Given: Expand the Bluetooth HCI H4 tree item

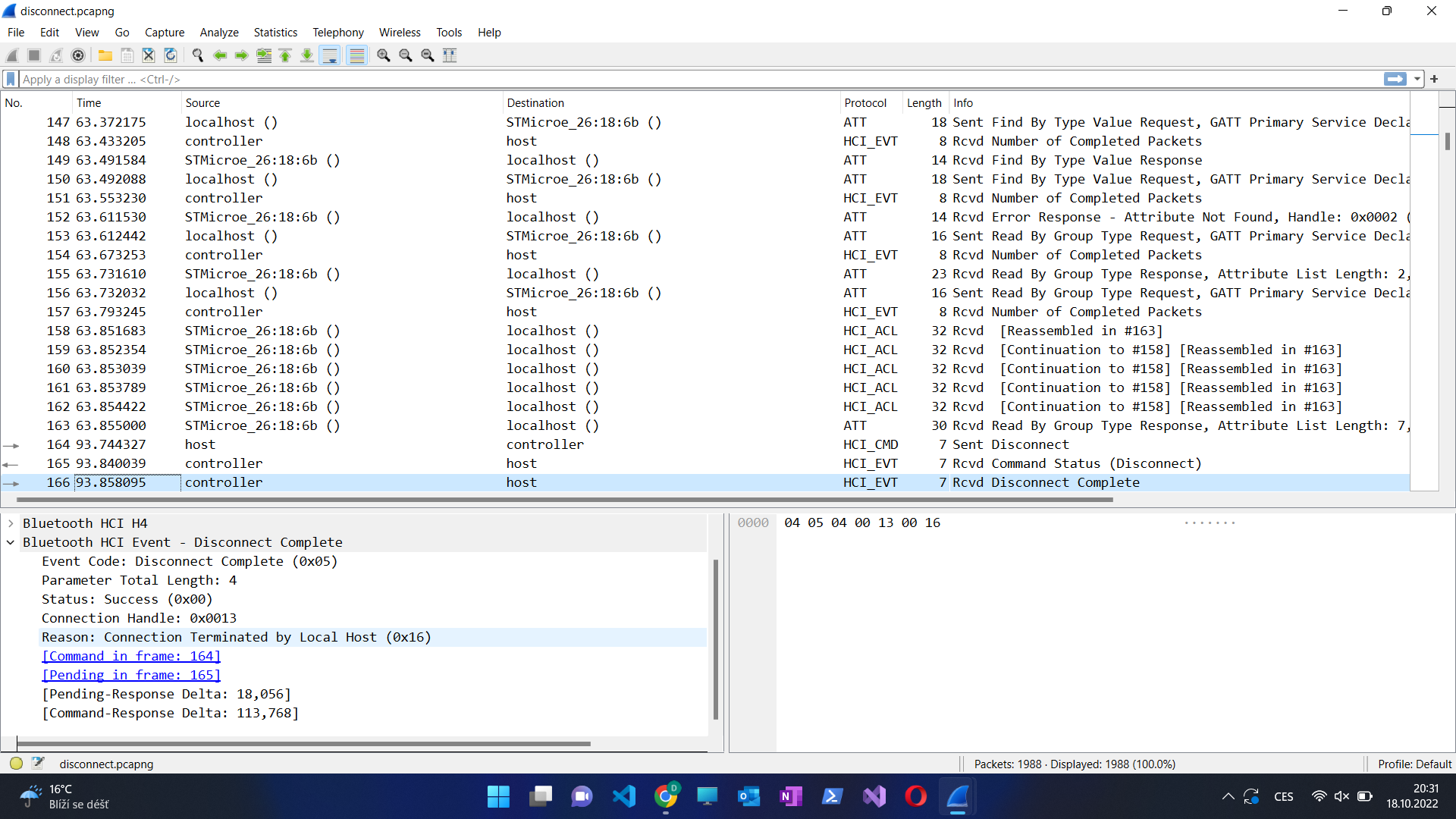Looking at the screenshot, I should tap(11, 522).
